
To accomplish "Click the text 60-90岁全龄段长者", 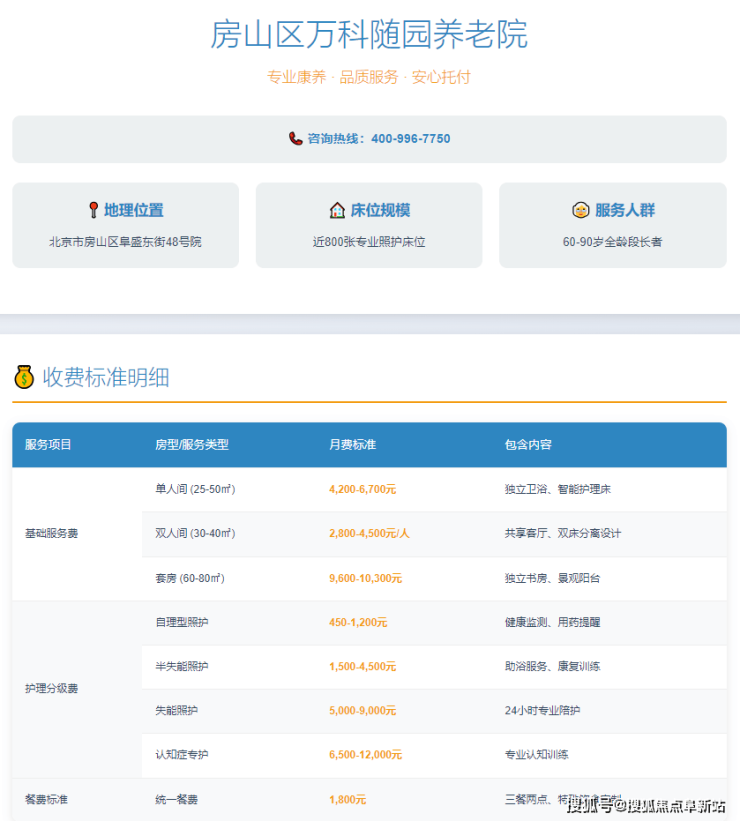I will (x=613, y=242).
